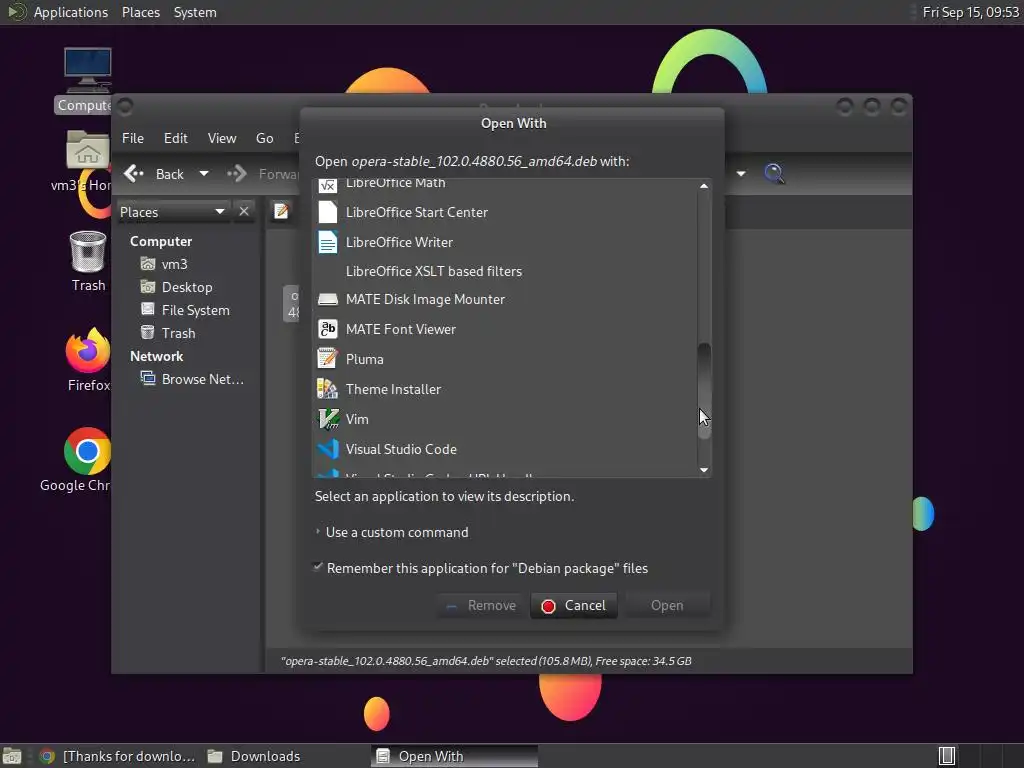The image size is (1024, 768).
Task: Click the list scroll-up arrow
Action: pyautogui.click(x=704, y=186)
